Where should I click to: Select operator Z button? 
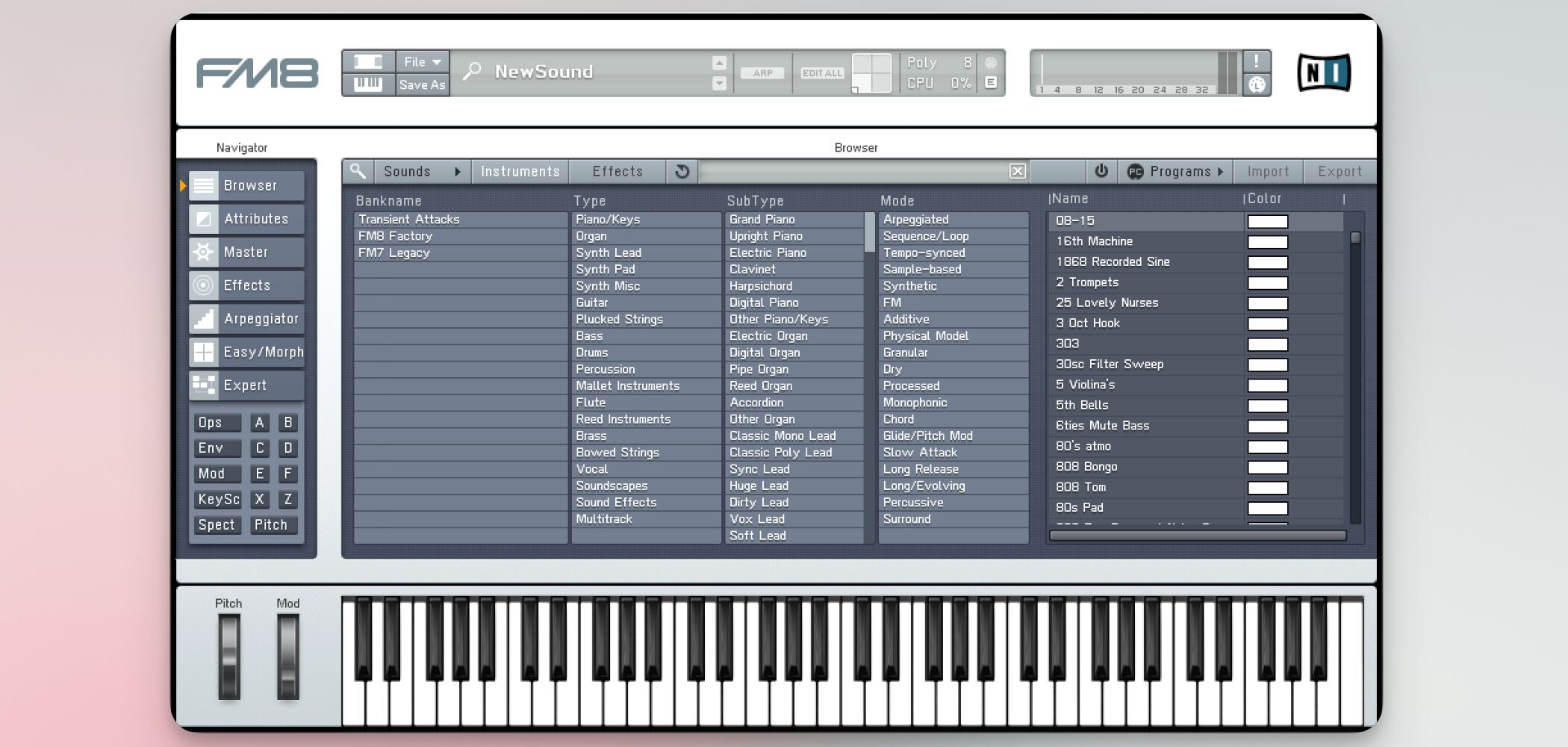(x=288, y=499)
